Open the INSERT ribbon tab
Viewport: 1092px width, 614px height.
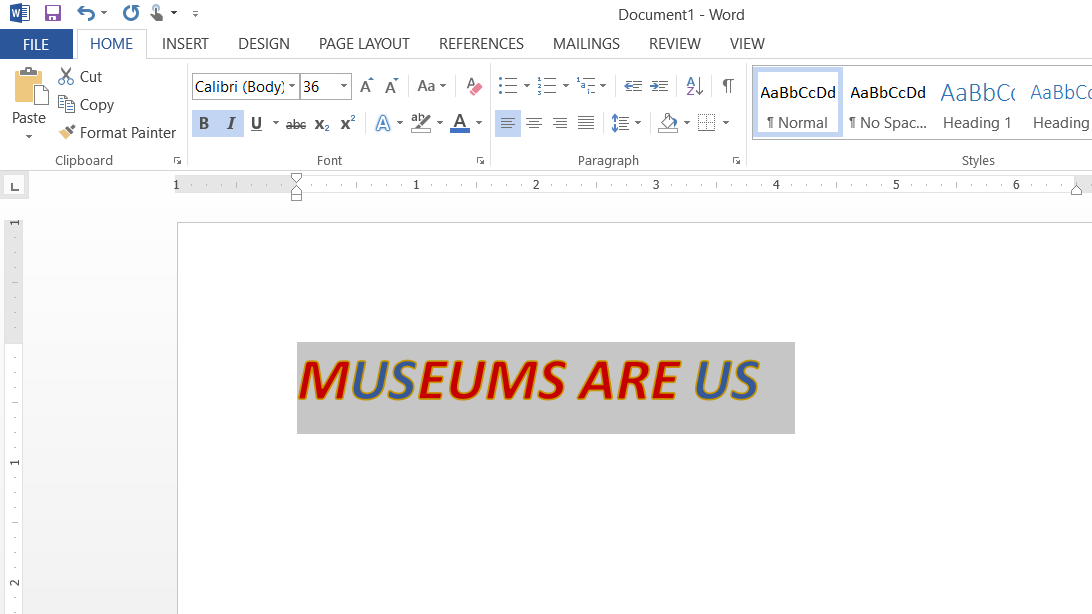[x=185, y=44]
